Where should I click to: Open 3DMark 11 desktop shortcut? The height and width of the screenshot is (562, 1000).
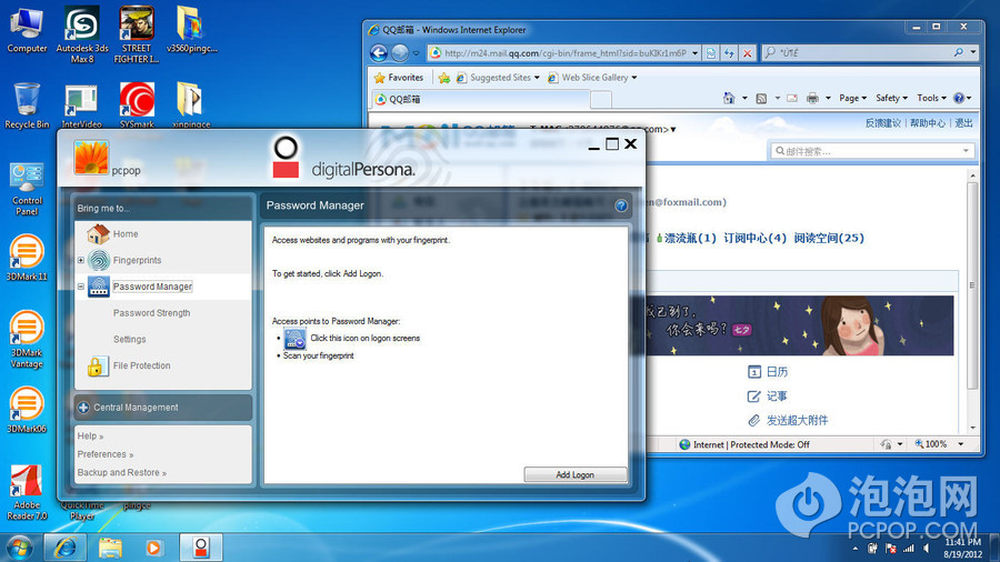26,258
